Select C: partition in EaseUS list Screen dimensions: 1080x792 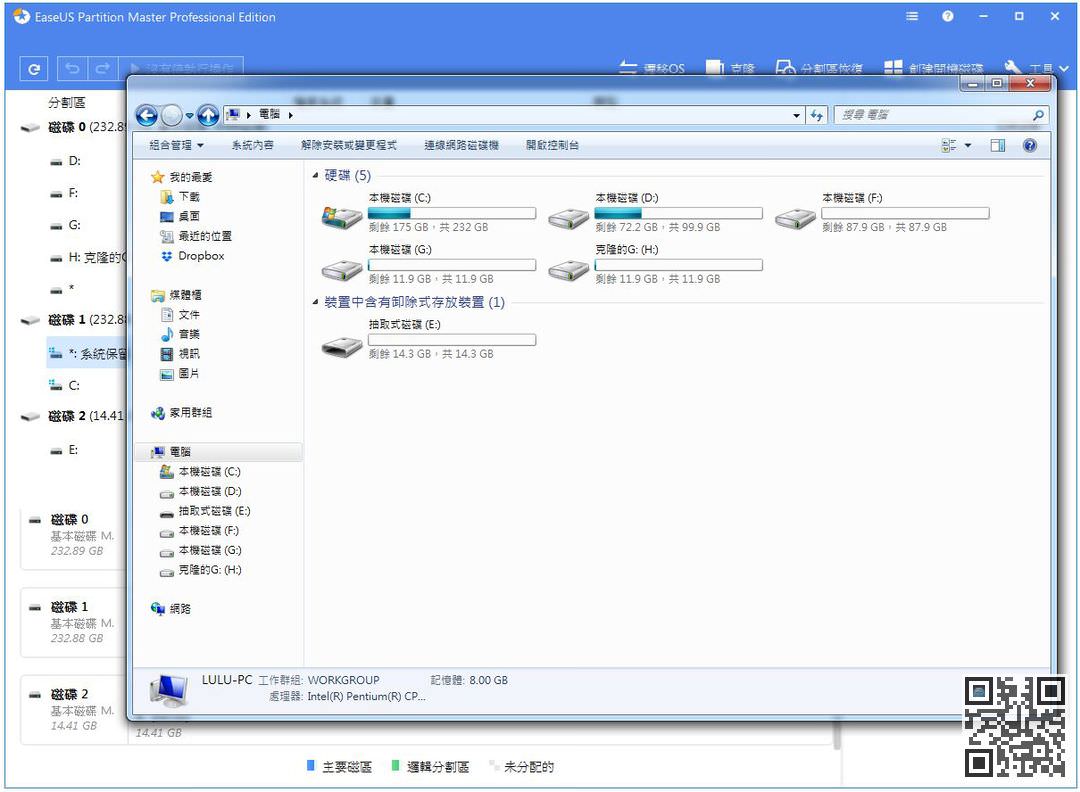[64, 385]
